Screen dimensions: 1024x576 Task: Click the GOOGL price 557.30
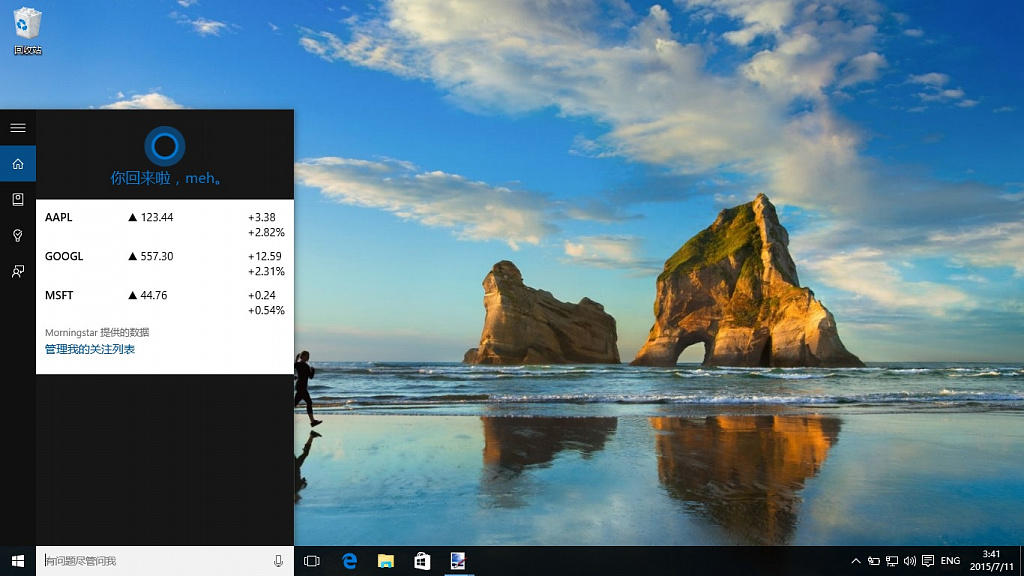[157, 257]
